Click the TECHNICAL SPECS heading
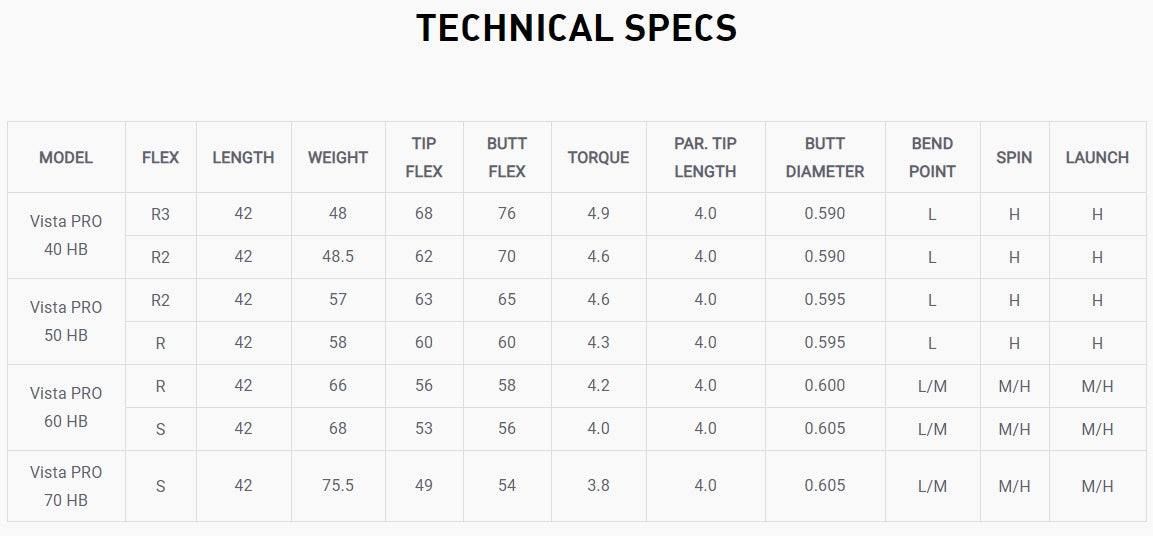Screen dimensions: 1153x536 pyautogui.click(x=576, y=29)
